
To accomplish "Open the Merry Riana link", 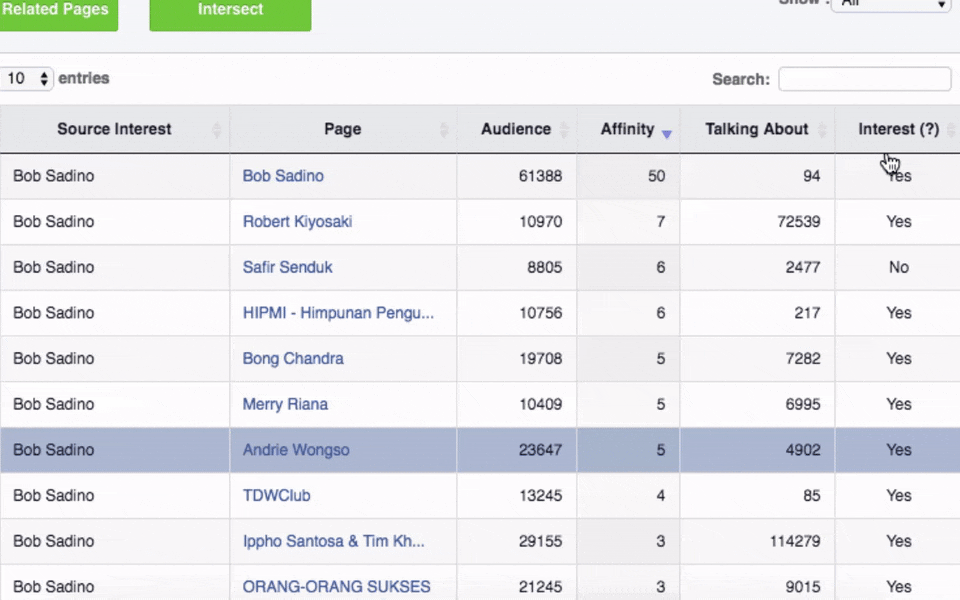I will [285, 405].
